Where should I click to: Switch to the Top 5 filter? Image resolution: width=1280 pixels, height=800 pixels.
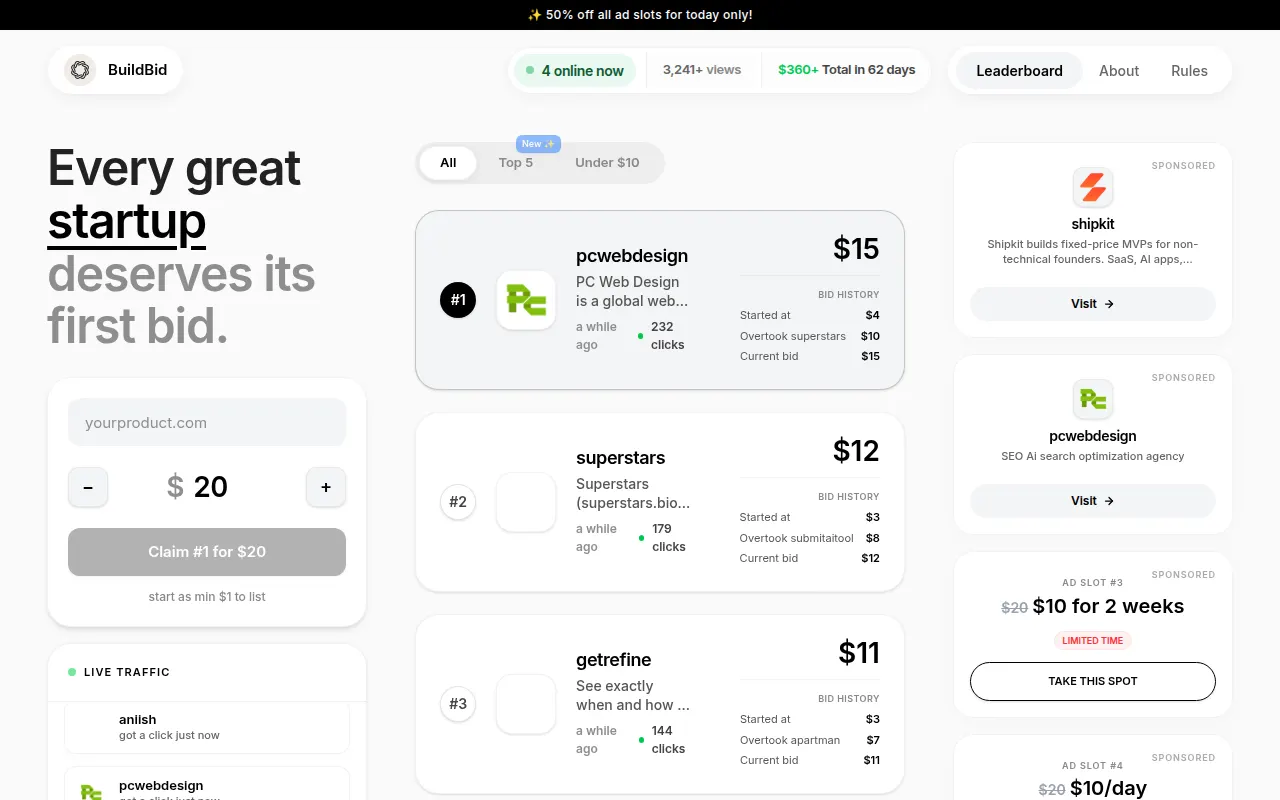click(516, 163)
